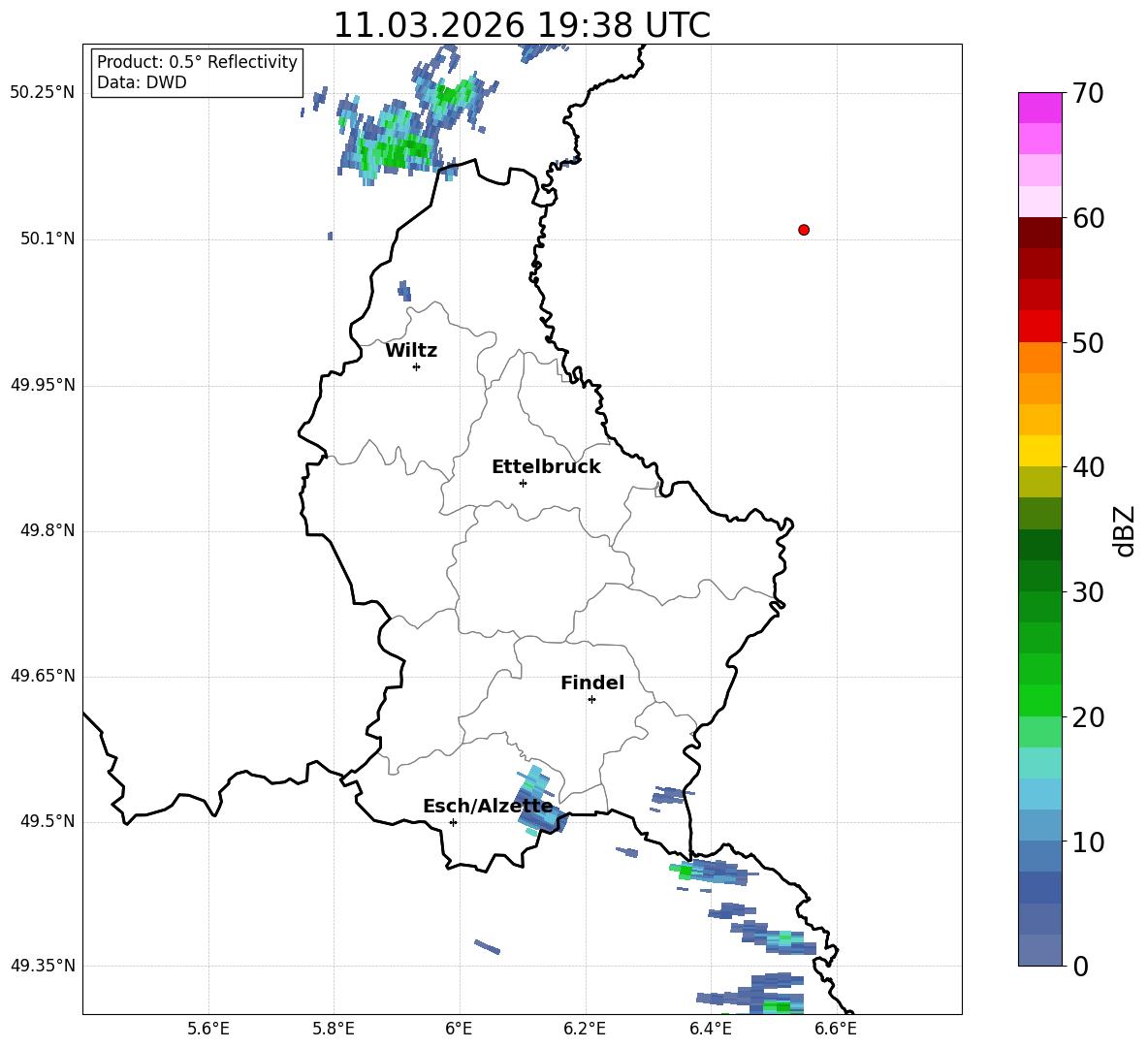Click the 'Data: DWD' text
The image size is (1148, 1048).
coord(142,82)
